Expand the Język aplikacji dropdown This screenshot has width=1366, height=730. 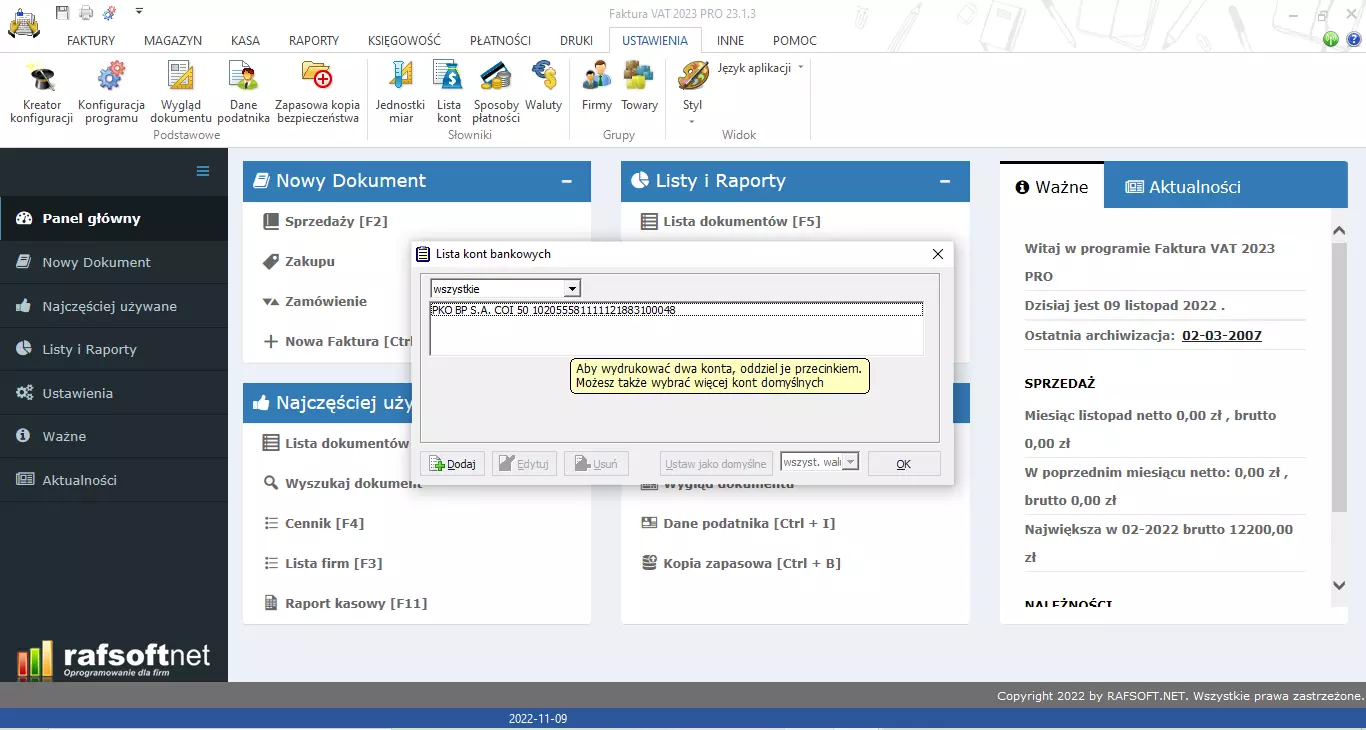(800, 68)
